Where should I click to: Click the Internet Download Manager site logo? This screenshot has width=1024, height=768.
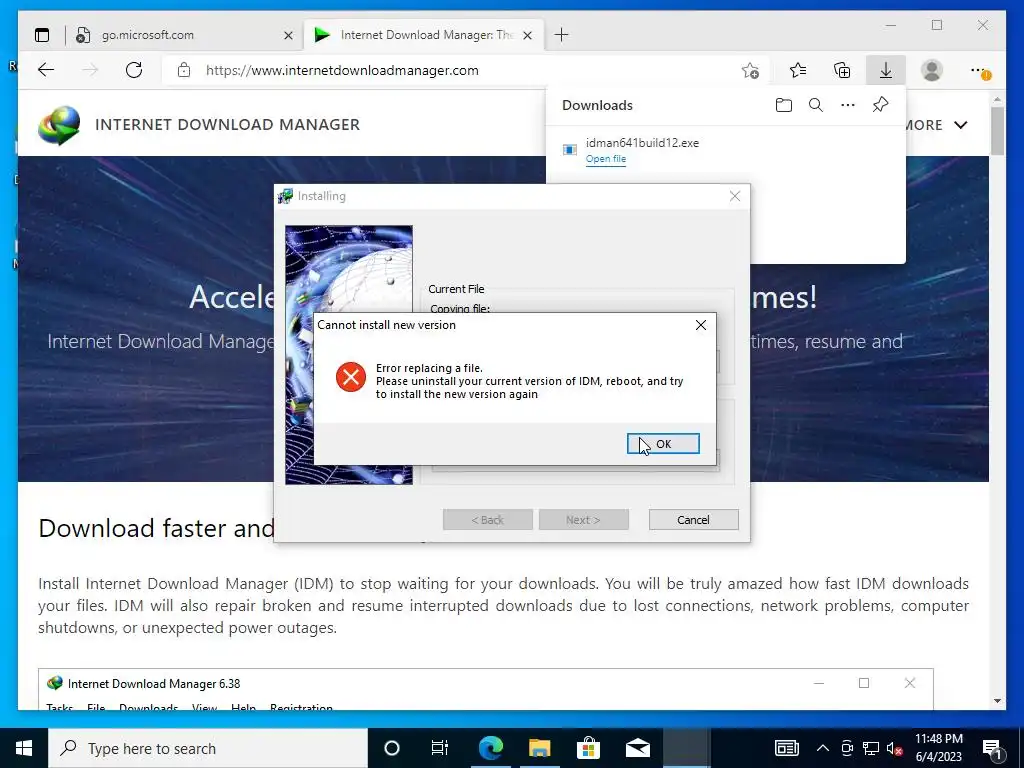point(59,125)
